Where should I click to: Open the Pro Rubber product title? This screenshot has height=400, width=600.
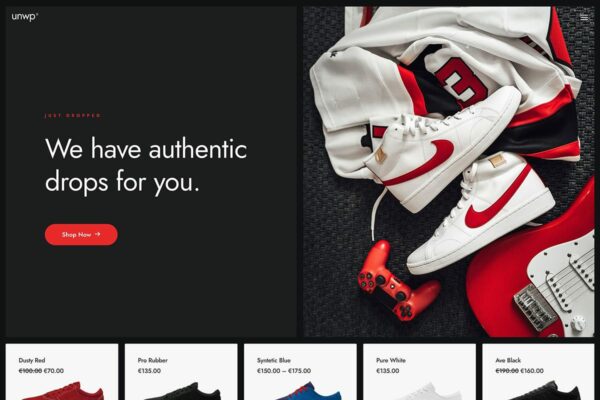tap(153, 360)
